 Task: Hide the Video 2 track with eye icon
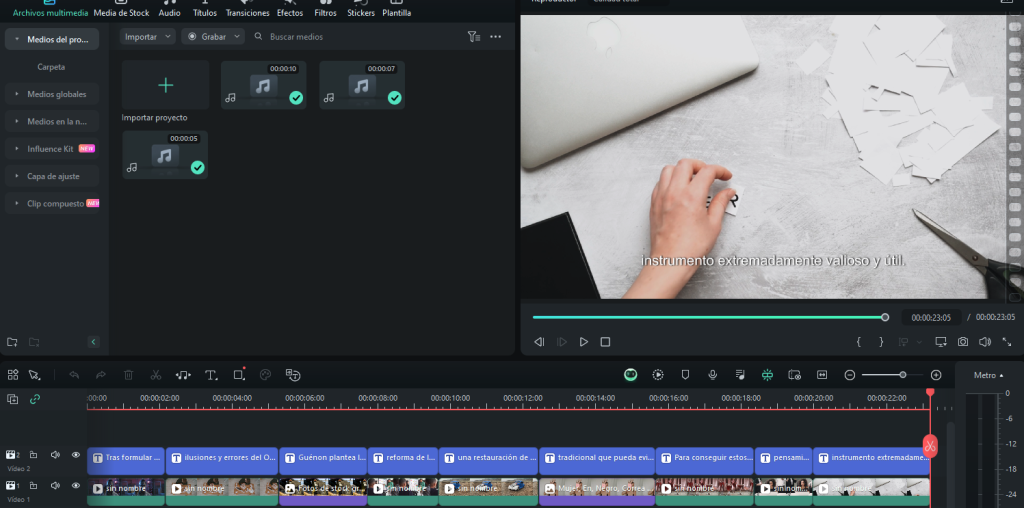(x=75, y=455)
